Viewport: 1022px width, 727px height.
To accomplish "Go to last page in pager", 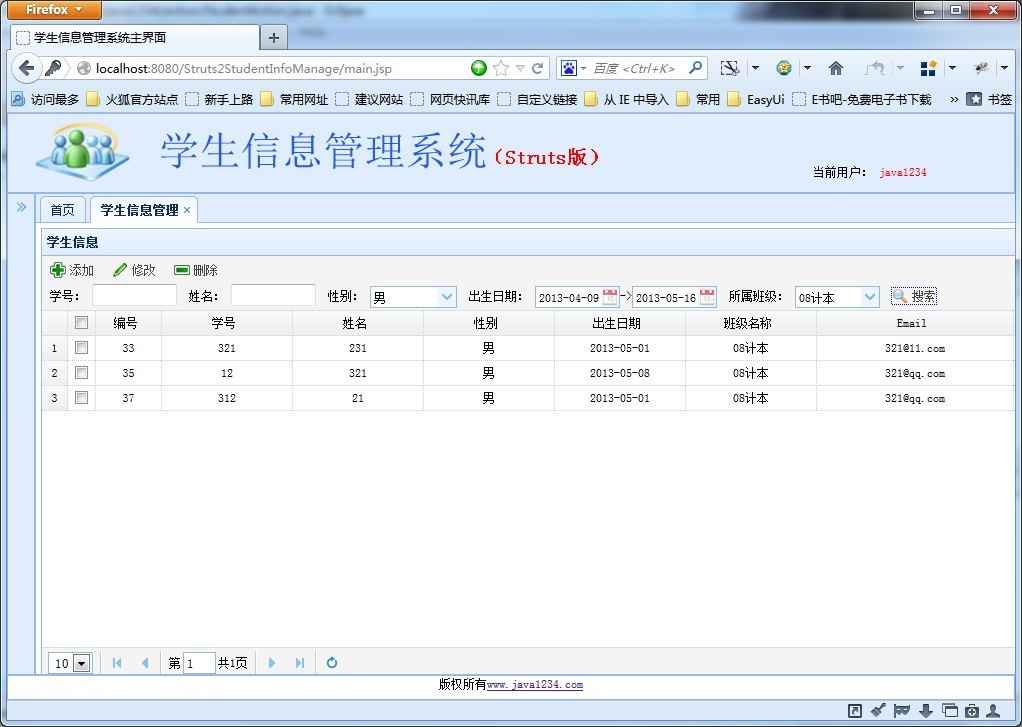I will click(299, 663).
